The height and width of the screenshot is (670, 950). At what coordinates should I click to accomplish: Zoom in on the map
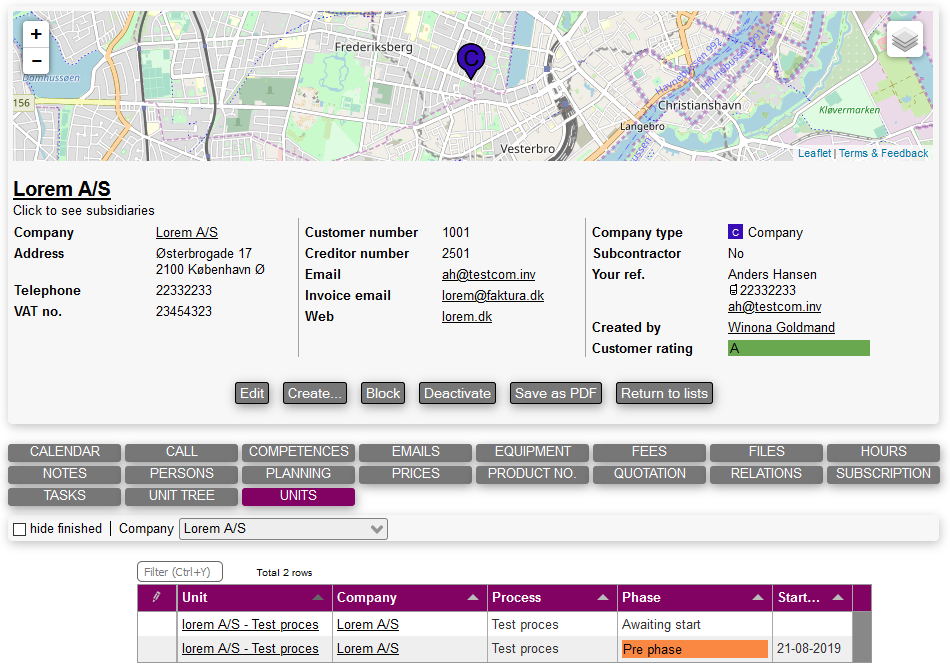[36, 34]
